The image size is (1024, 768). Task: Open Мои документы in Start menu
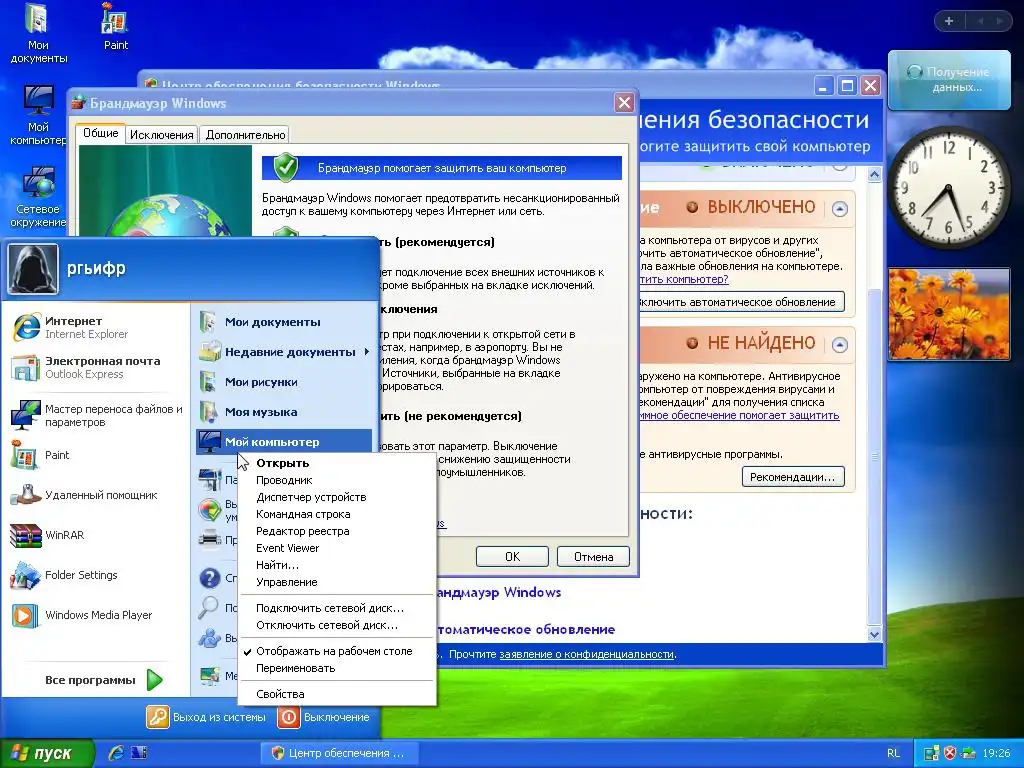[283, 322]
